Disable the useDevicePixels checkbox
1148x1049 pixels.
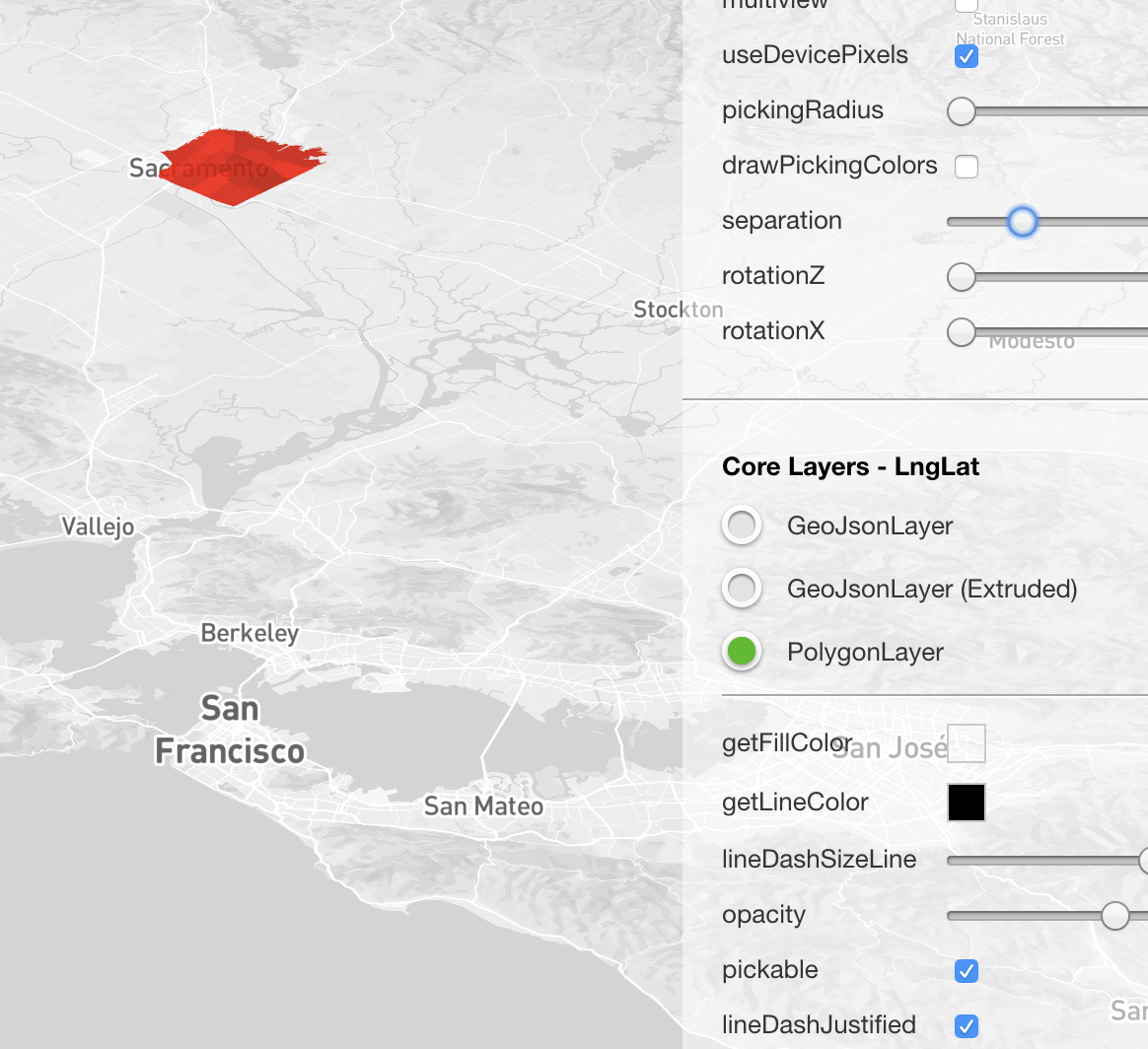click(x=967, y=56)
